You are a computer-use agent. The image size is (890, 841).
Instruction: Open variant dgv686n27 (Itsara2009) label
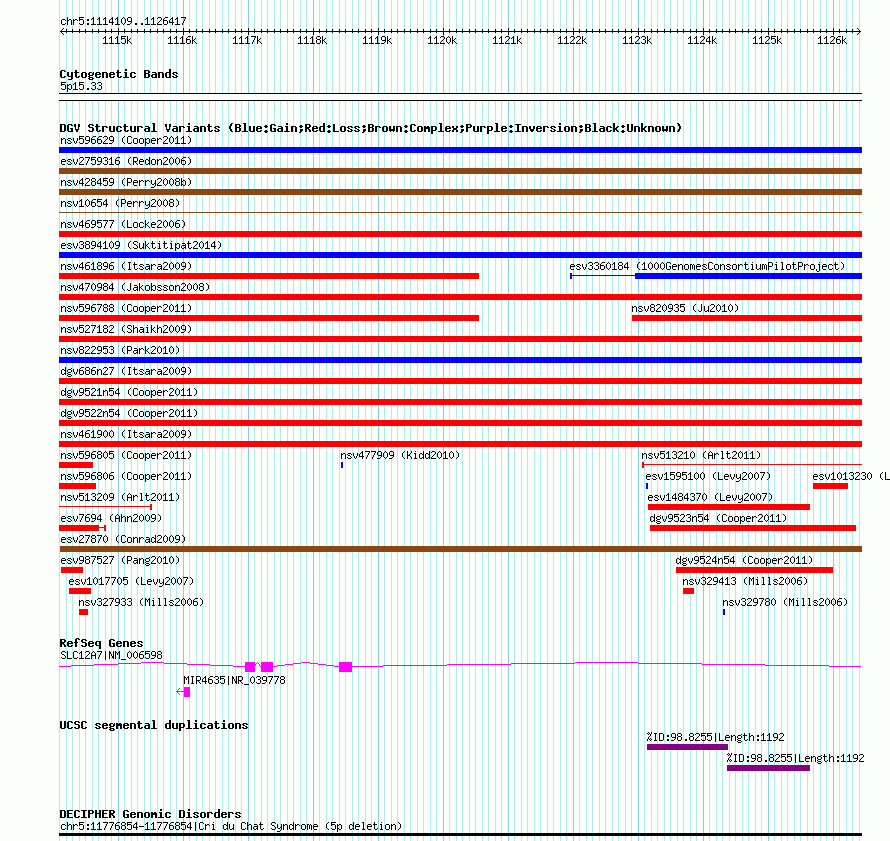tap(126, 371)
